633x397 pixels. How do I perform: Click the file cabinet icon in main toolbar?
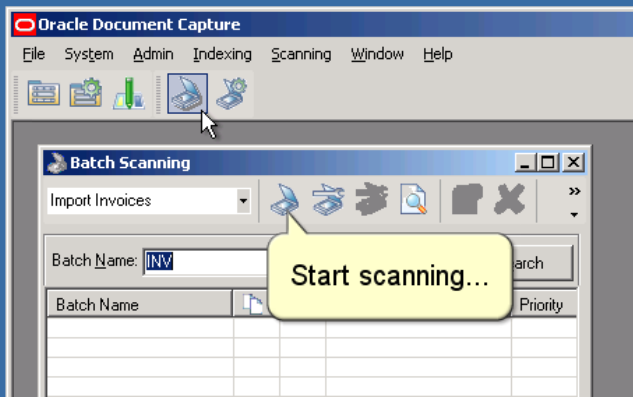(x=44, y=93)
